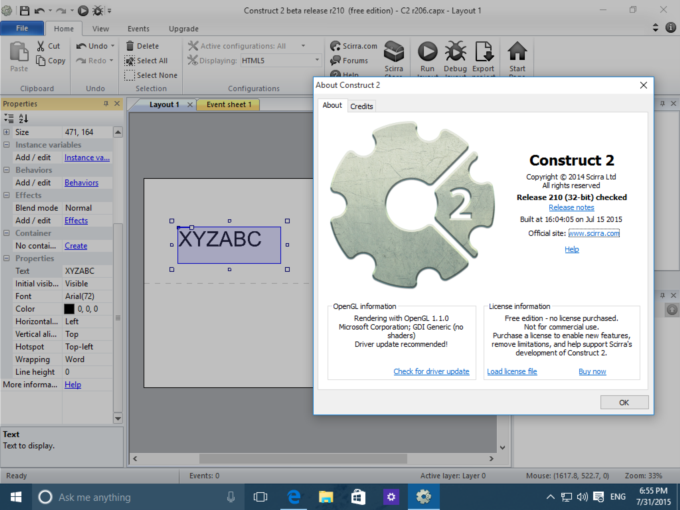Sort Properties alphabetically with A-Z icon
The image size is (680, 510).
(x=23, y=118)
